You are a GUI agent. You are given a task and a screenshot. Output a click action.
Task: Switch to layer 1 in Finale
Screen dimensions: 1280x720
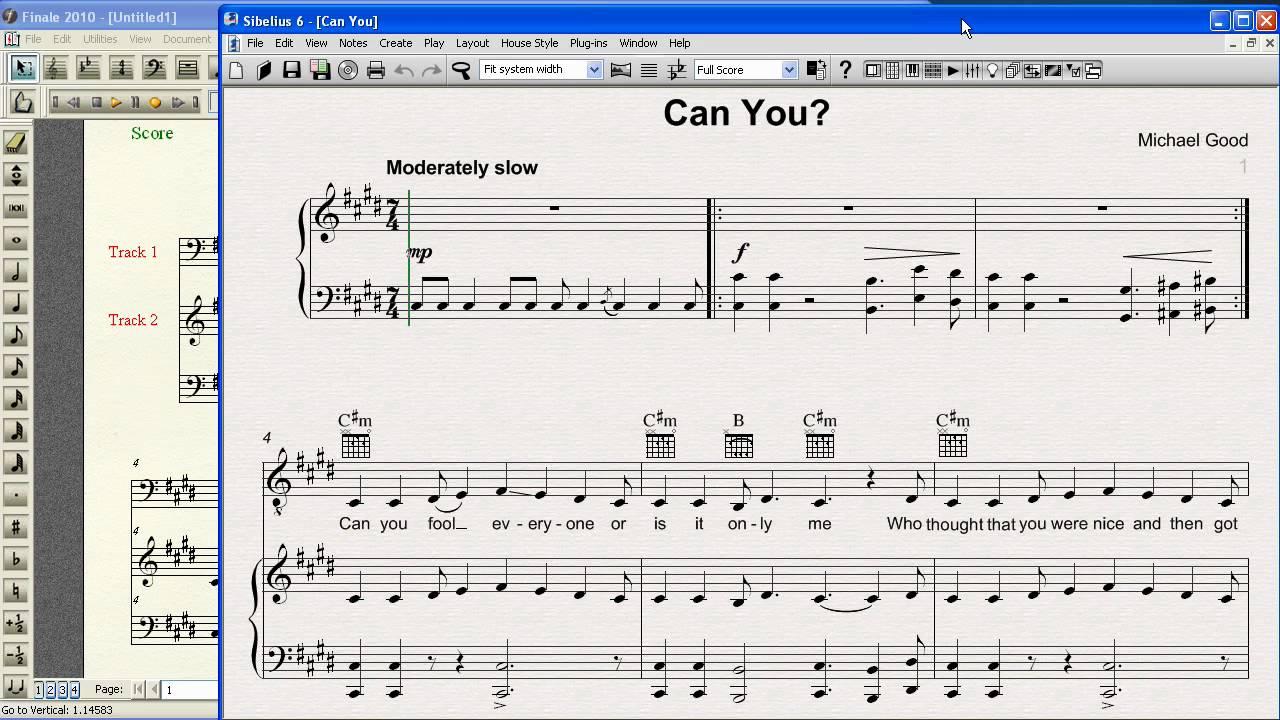(x=39, y=690)
